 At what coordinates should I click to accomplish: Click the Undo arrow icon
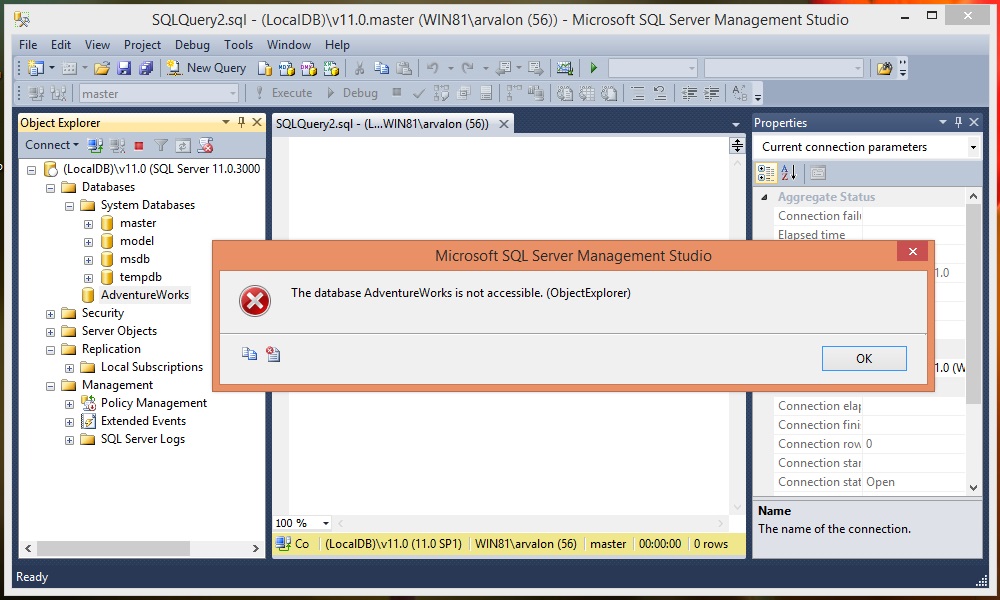pyautogui.click(x=433, y=68)
